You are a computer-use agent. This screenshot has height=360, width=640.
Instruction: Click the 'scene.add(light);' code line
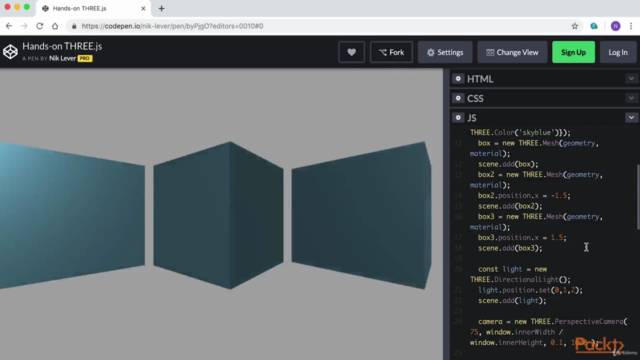tap(512, 301)
